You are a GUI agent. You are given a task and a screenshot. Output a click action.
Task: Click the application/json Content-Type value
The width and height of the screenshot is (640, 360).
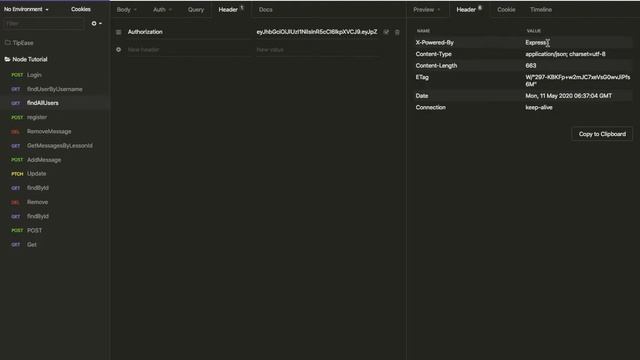pyautogui.click(x=565, y=54)
